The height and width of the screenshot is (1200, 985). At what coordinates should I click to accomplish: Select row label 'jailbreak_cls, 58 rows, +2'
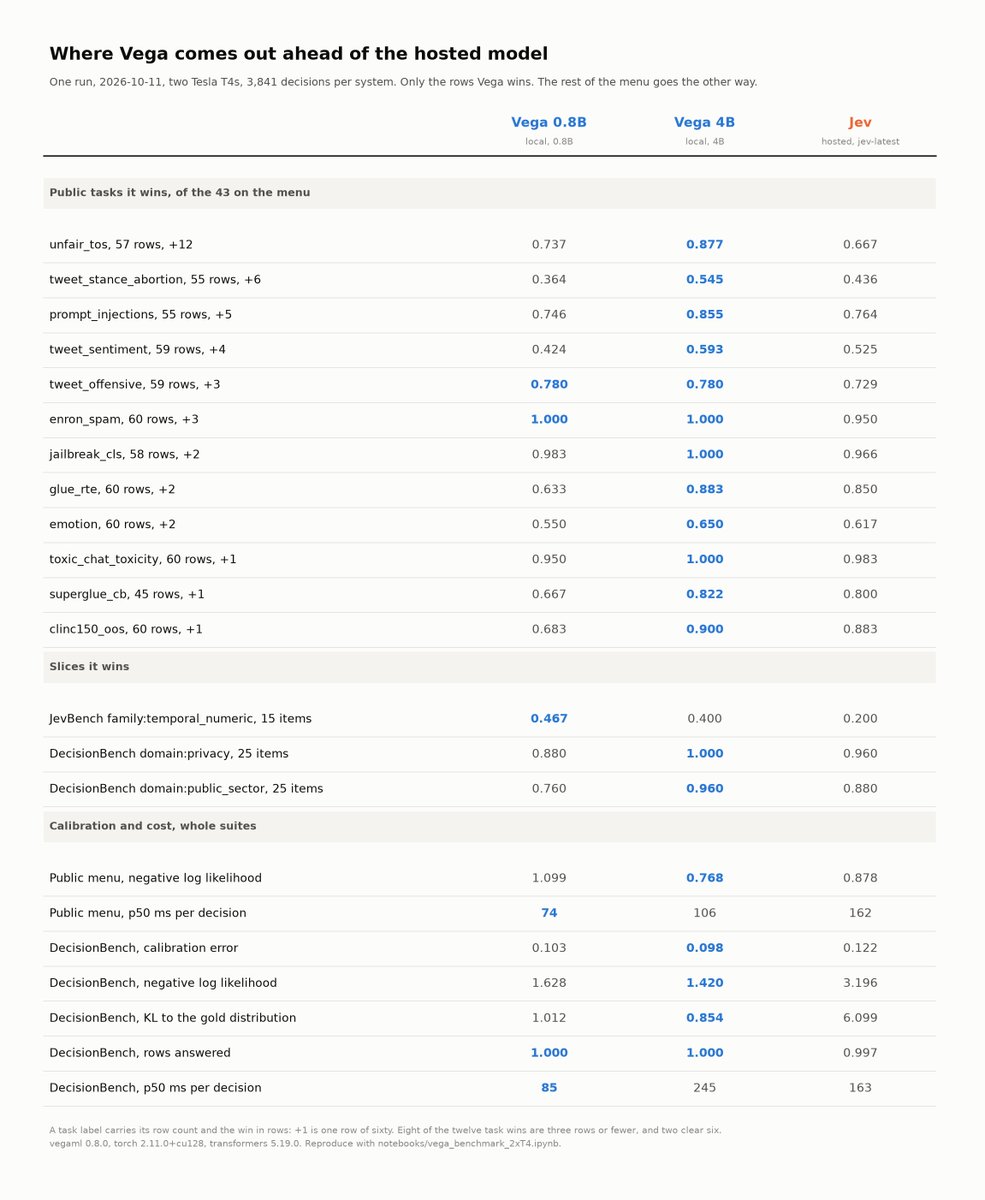[125, 455]
